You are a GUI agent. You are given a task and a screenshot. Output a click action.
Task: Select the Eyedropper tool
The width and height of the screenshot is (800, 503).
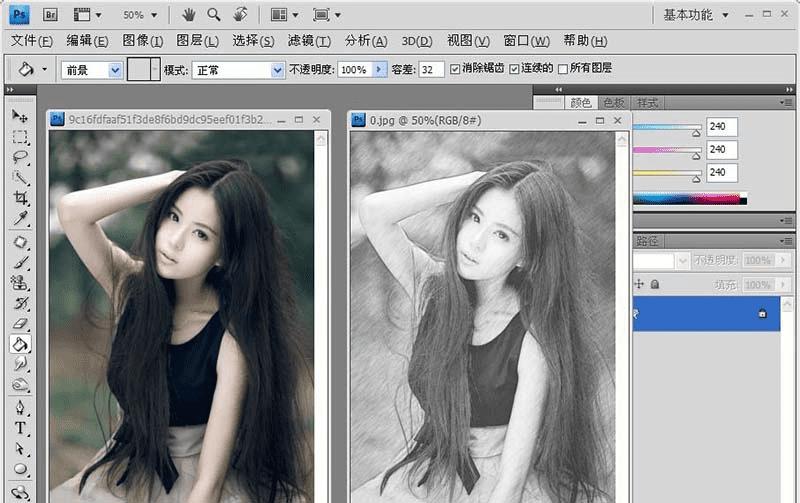click(x=20, y=219)
